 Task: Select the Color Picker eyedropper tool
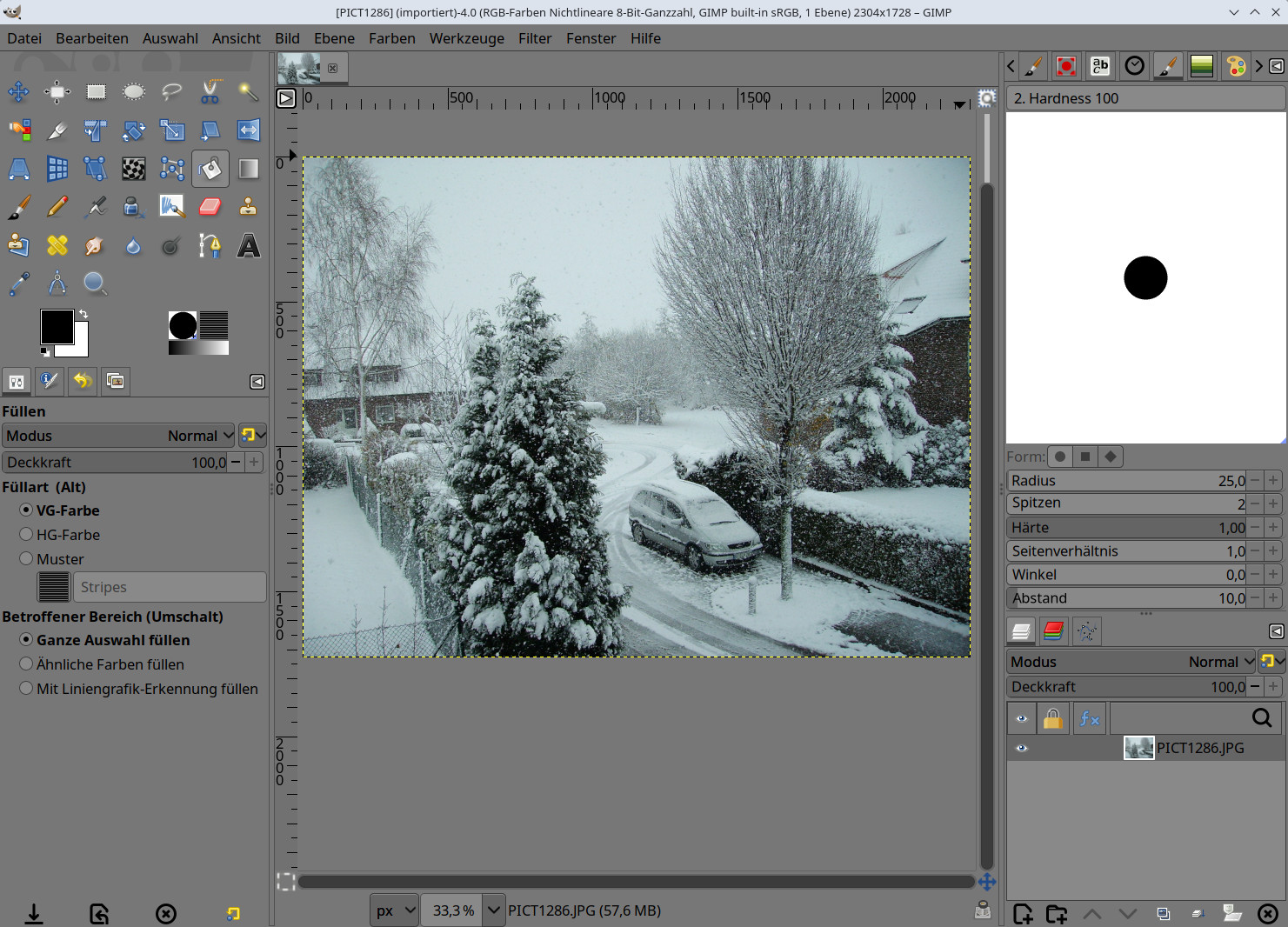tap(18, 283)
